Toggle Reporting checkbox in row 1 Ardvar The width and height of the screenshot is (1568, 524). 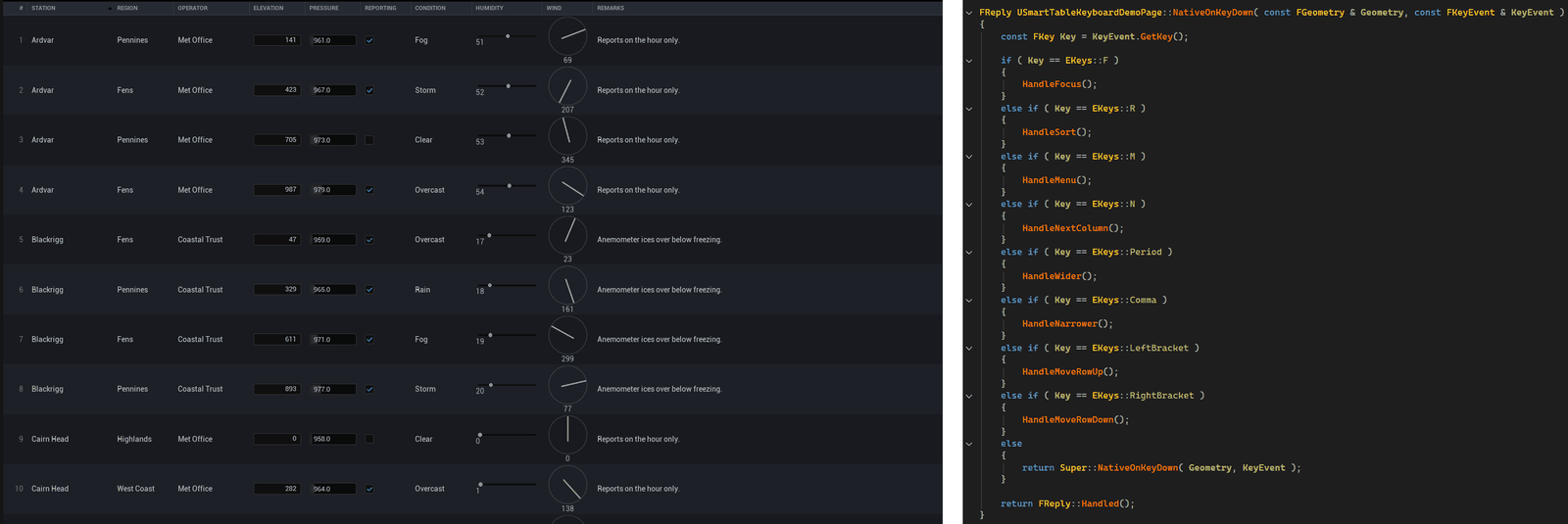pos(369,40)
